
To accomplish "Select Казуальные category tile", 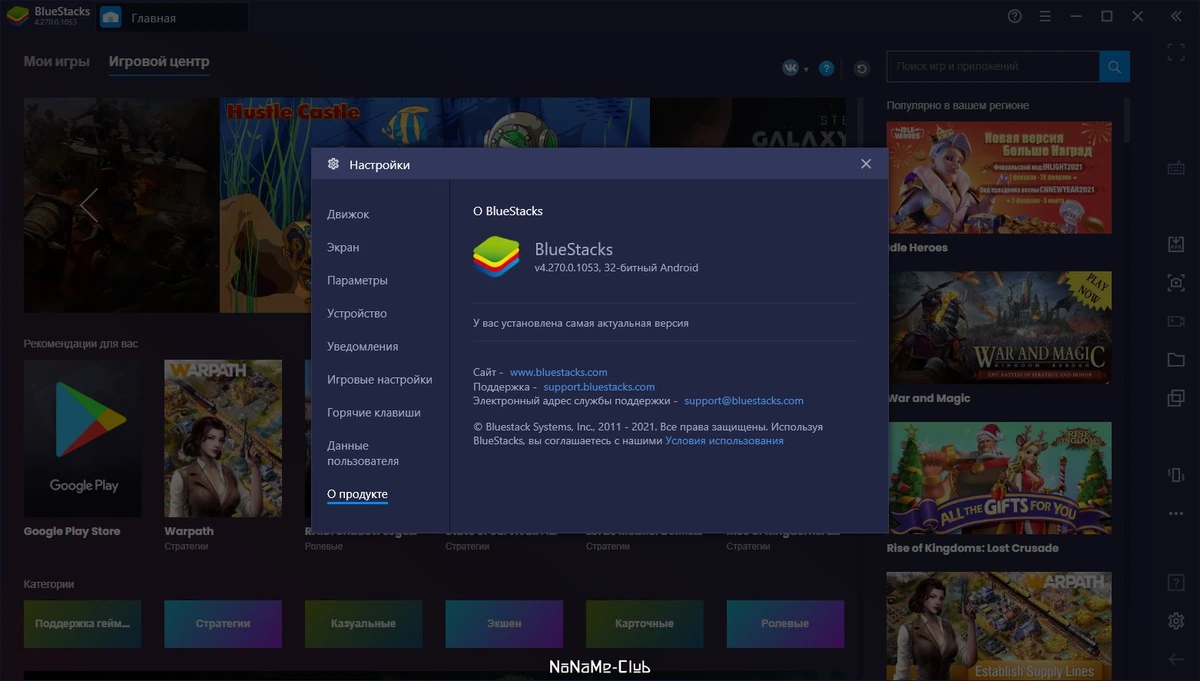I will point(364,623).
